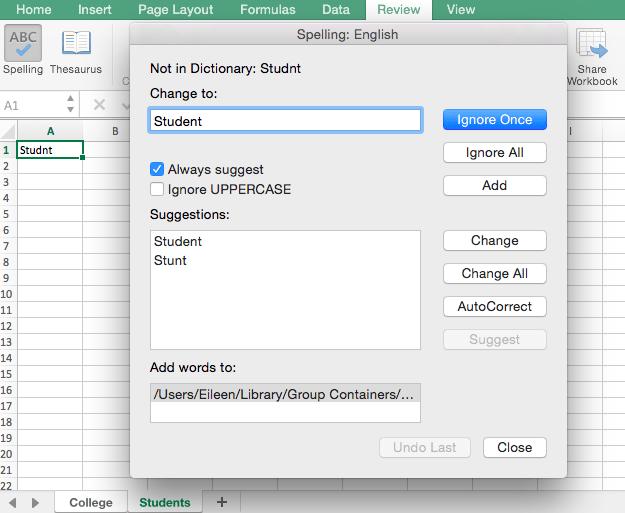
Task: Open the Formulas ribbon tab
Action: click(267, 10)
